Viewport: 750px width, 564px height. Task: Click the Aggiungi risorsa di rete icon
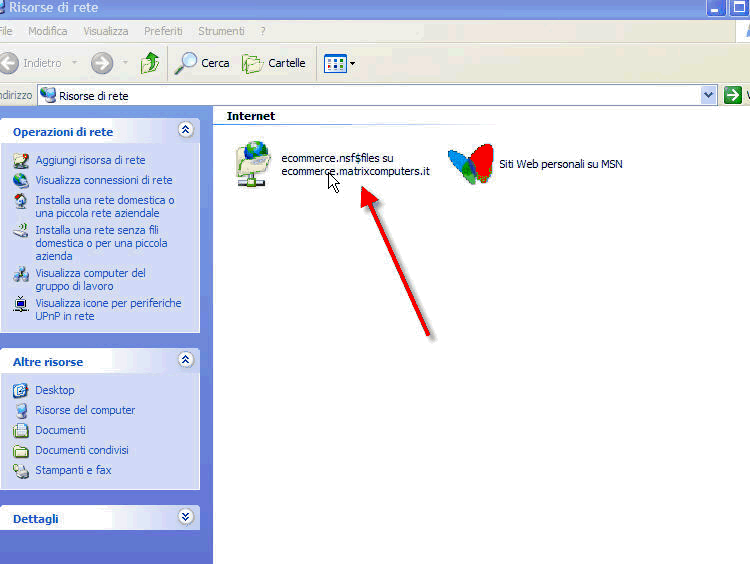pyautogui.click(x=21, y=161)
